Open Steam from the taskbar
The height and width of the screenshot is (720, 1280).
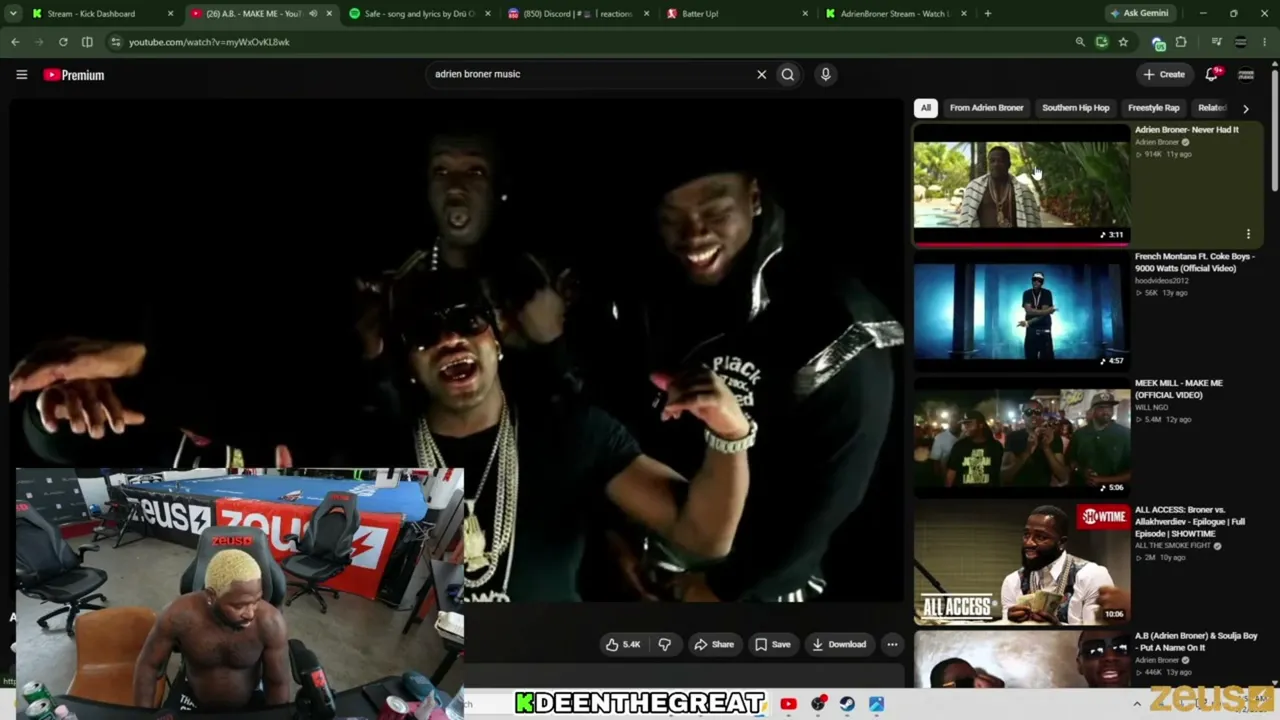(x=847, y=704)
